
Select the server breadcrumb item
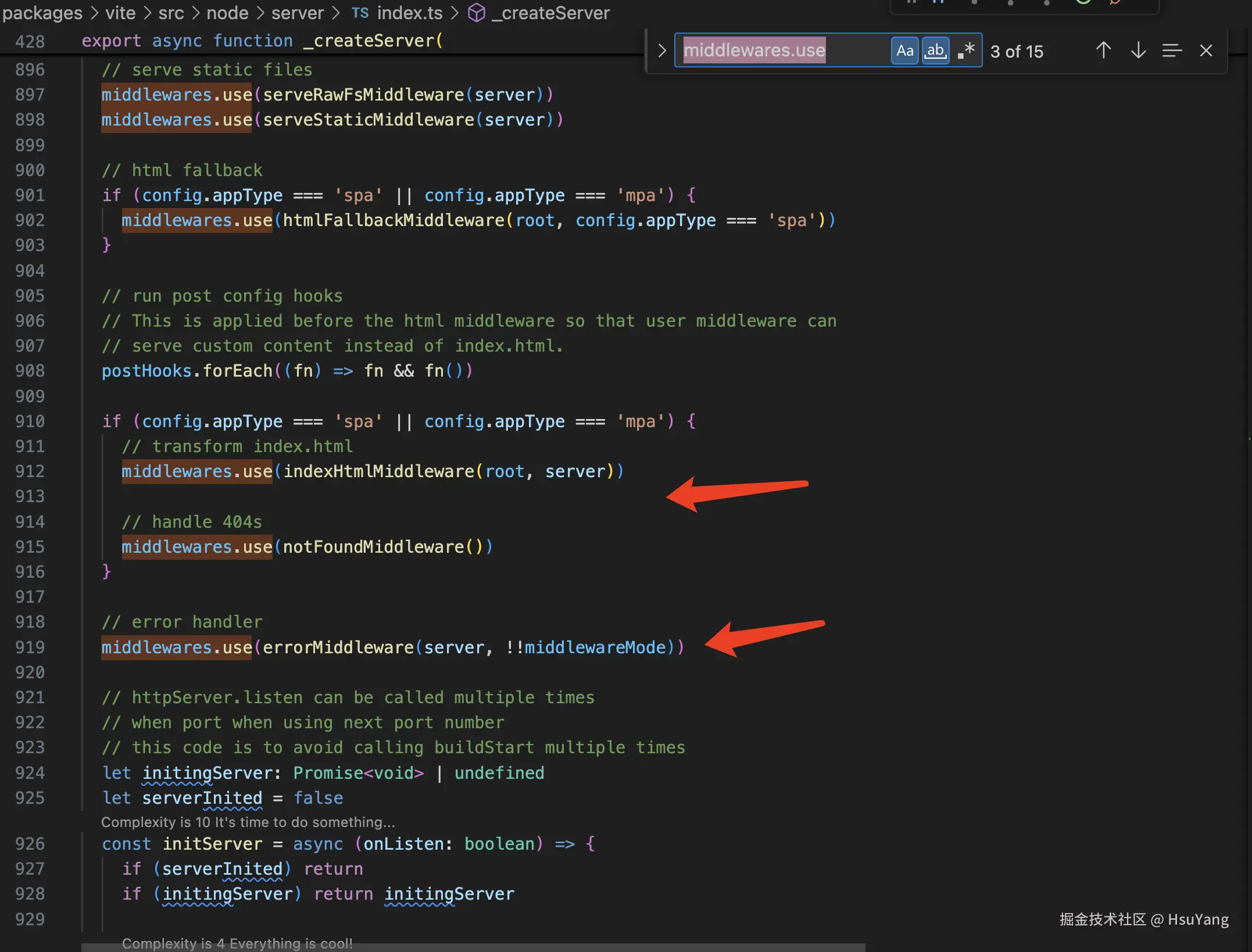(x=297, y=13)
